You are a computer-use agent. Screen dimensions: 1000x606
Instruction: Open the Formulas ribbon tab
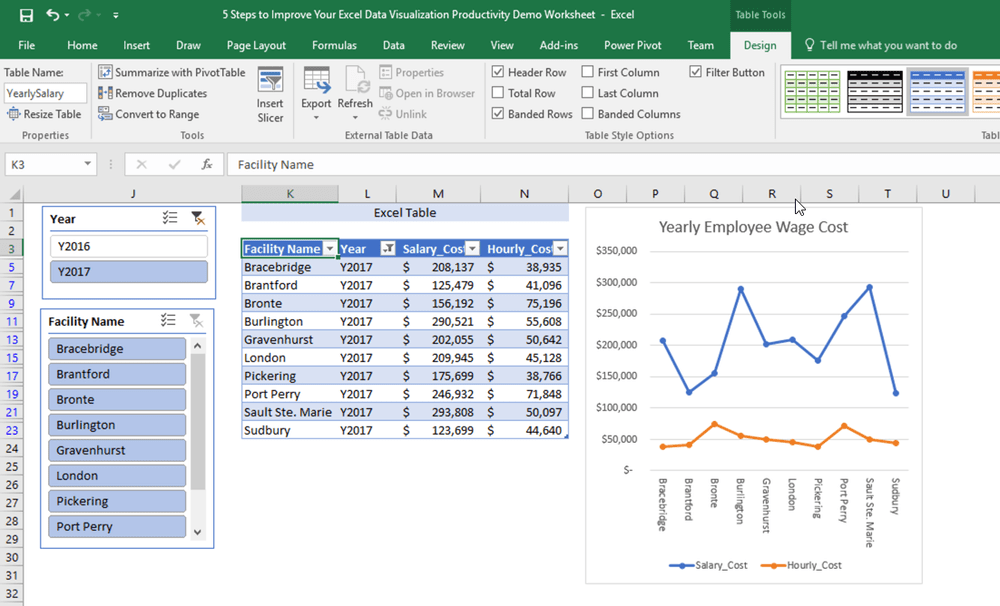pyautogui.click(x=334, y=45)
